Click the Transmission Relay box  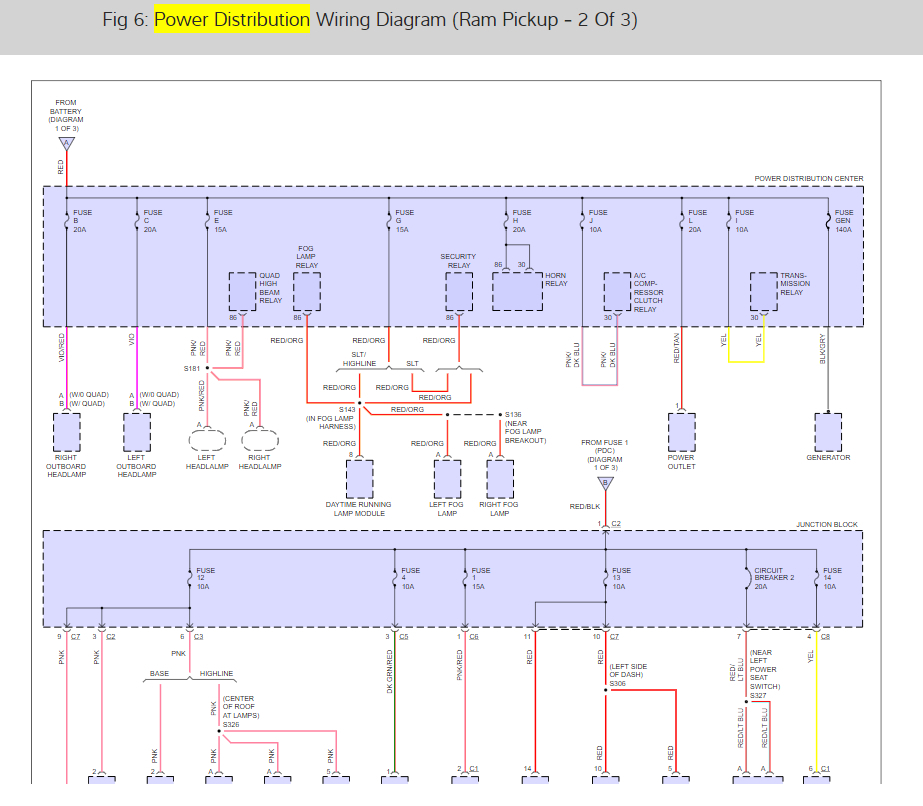[x=763, y=291]
